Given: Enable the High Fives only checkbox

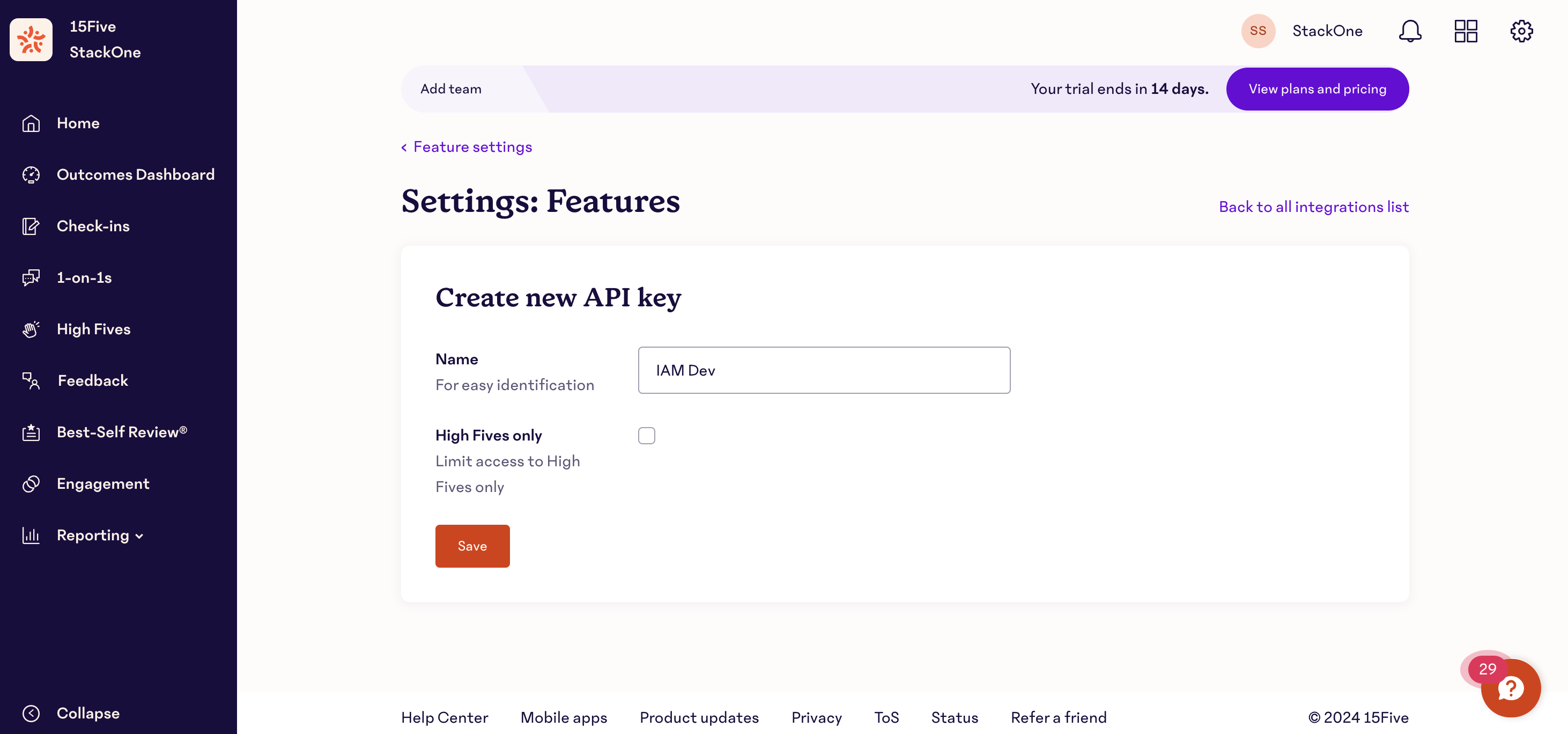Looking at the screenshot, I should point(647,435).
